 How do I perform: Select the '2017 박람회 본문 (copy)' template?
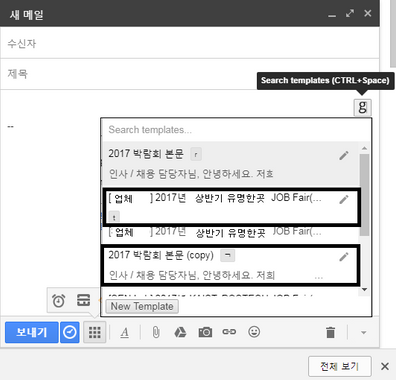tap(231, 265)
